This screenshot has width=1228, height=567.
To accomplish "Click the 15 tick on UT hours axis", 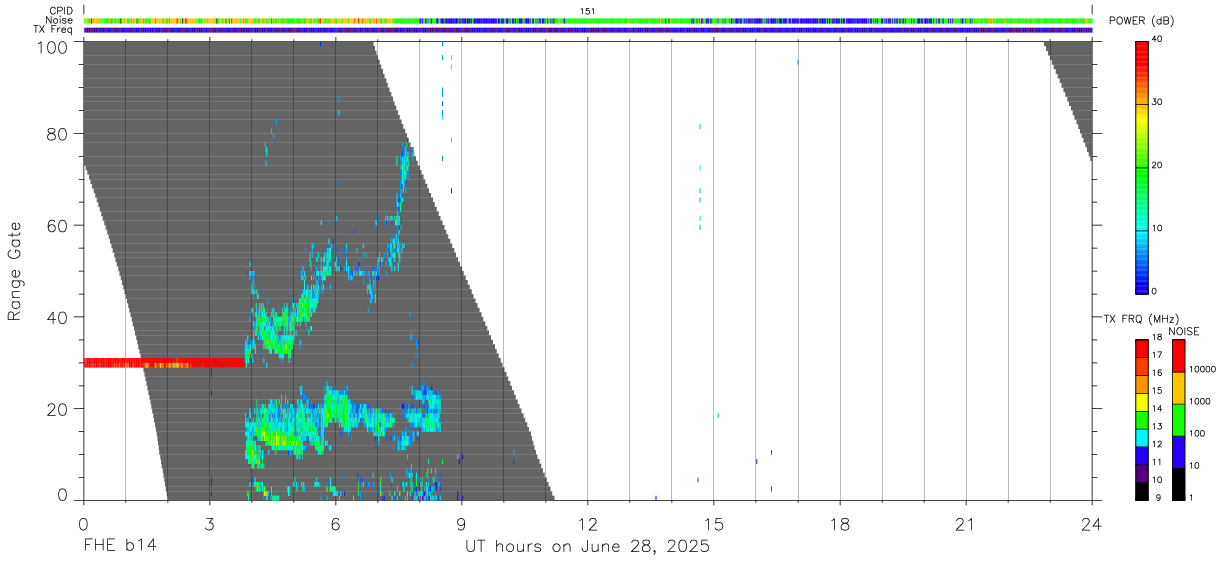I will (713, 524).
